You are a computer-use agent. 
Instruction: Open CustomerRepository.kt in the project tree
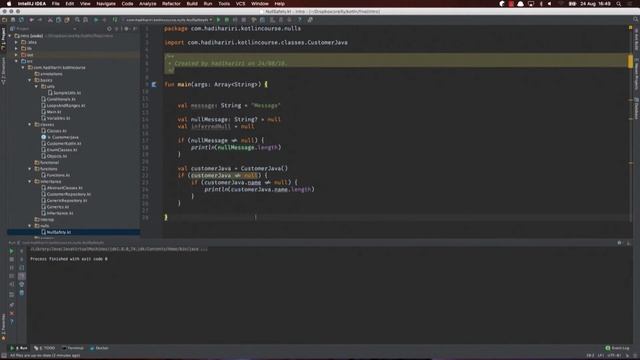tap(66, 194)
